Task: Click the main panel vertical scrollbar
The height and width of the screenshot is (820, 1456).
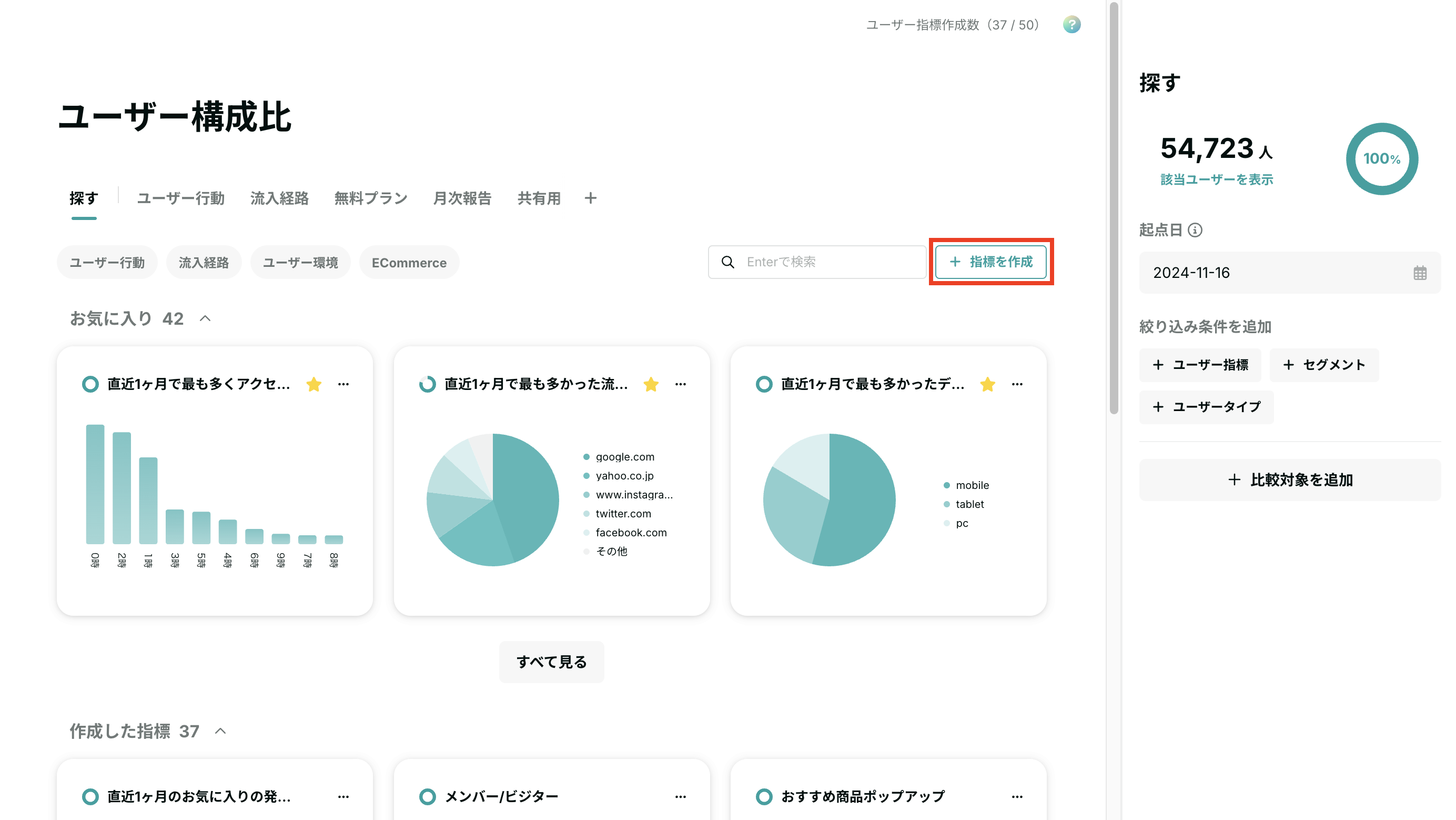Action: pos(1114,208)
